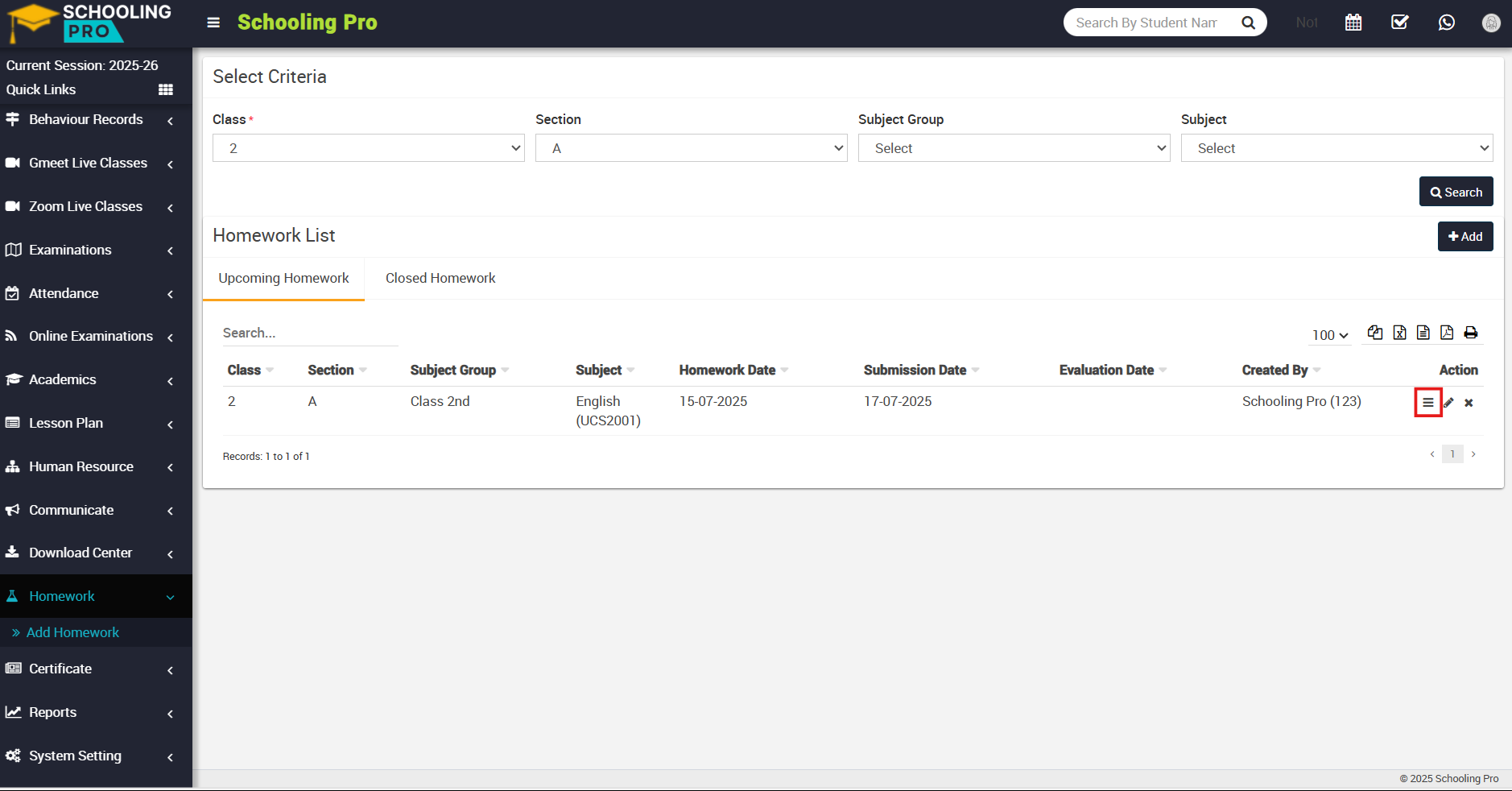
Task: Expand the Human Resource menu
Action: 96,466
